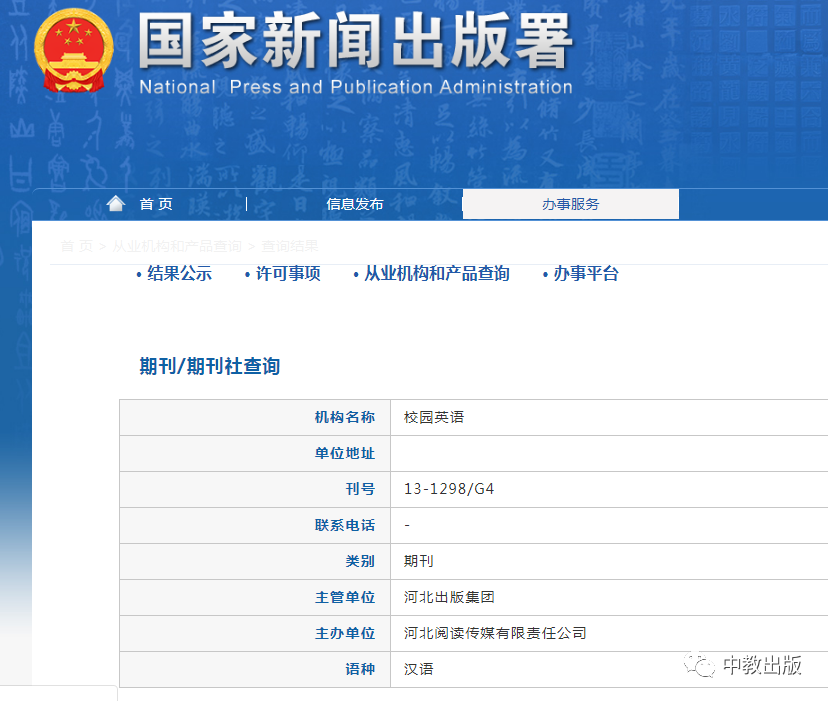Screen dimensions: 828x701
Task: Click the 主办单位 row label
Action: [x=345, y=633]
